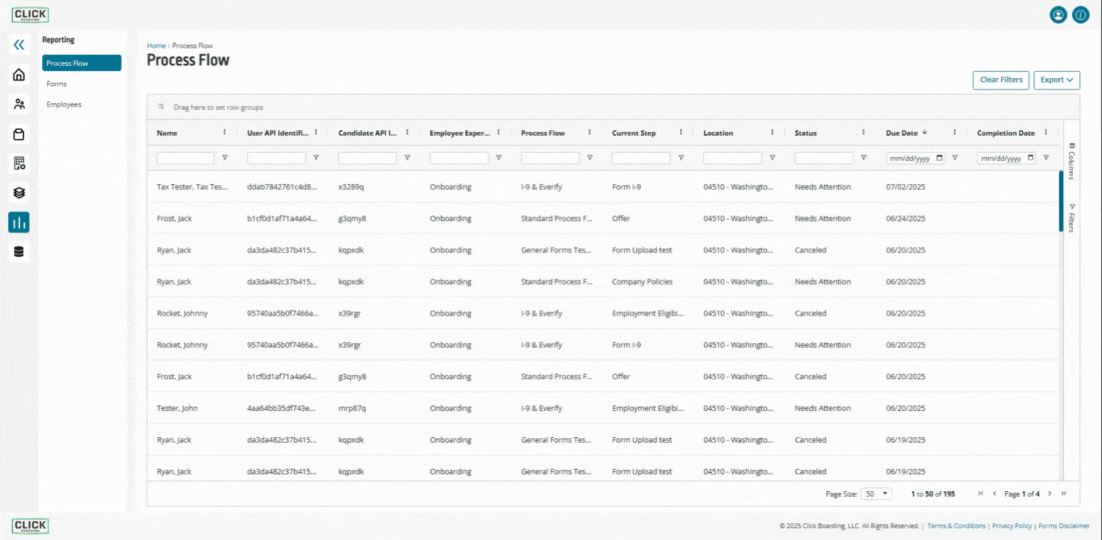1102x540 pixels.
Task: Open the filter funnel for Process Flow column
Action: pos(590,158)
